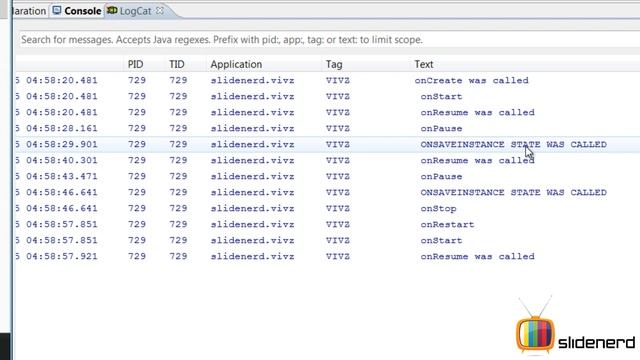The width and height of the screenshot is (640, 360).
Task: Click the PID column header
Action: 135,64
